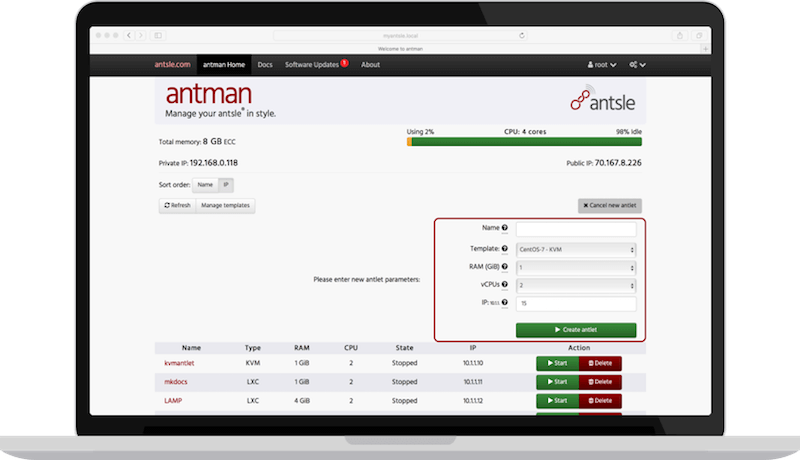Screen dimensions: 800x460
Task: Click the browser address bar
Action: [401, 36]
